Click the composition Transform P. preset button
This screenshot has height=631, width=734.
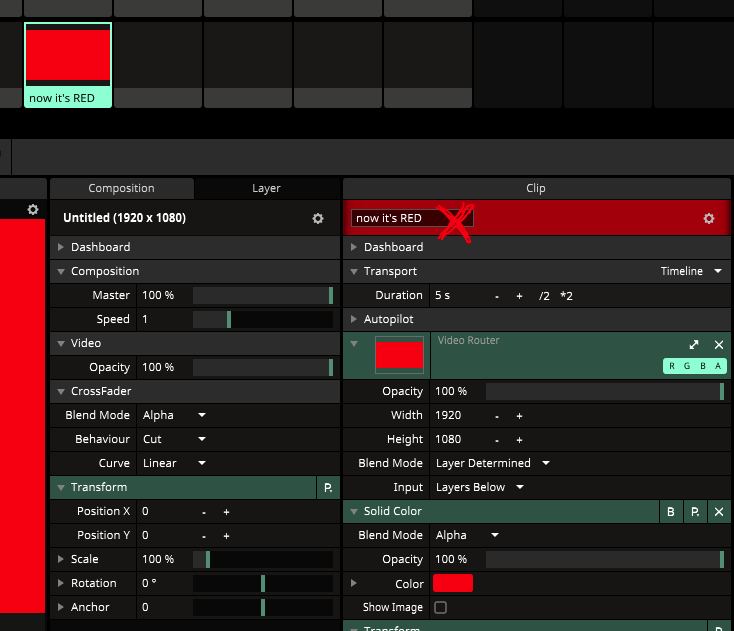point(328,487)
